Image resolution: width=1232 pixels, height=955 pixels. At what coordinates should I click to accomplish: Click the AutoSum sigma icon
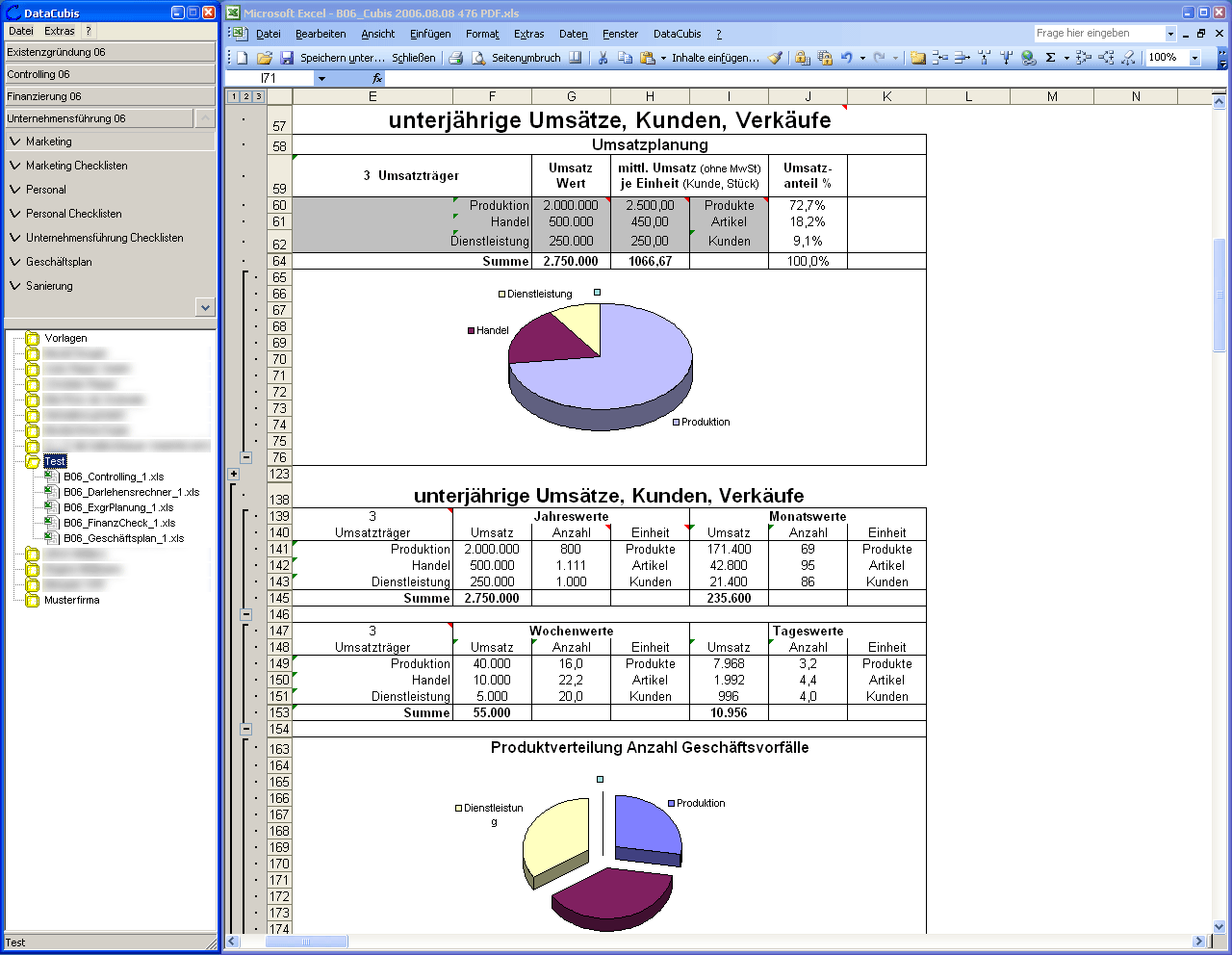(1050, 58)
